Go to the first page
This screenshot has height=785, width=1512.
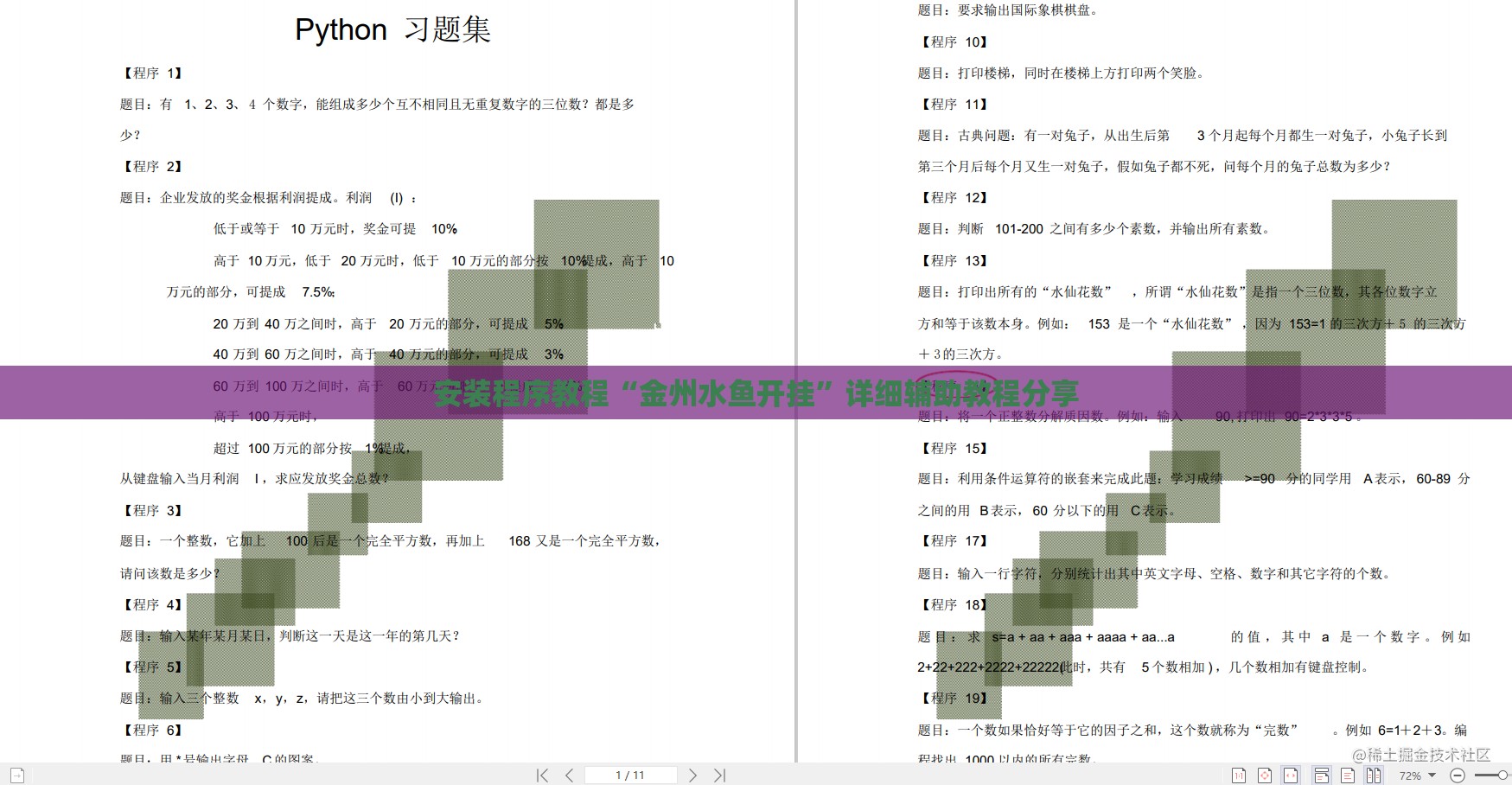(542, 775)
